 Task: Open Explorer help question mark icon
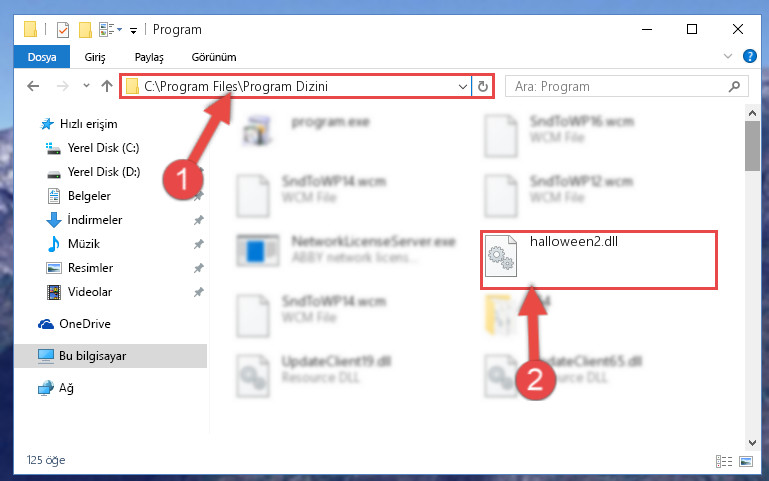pyautogui.click(x=749, y=56)
